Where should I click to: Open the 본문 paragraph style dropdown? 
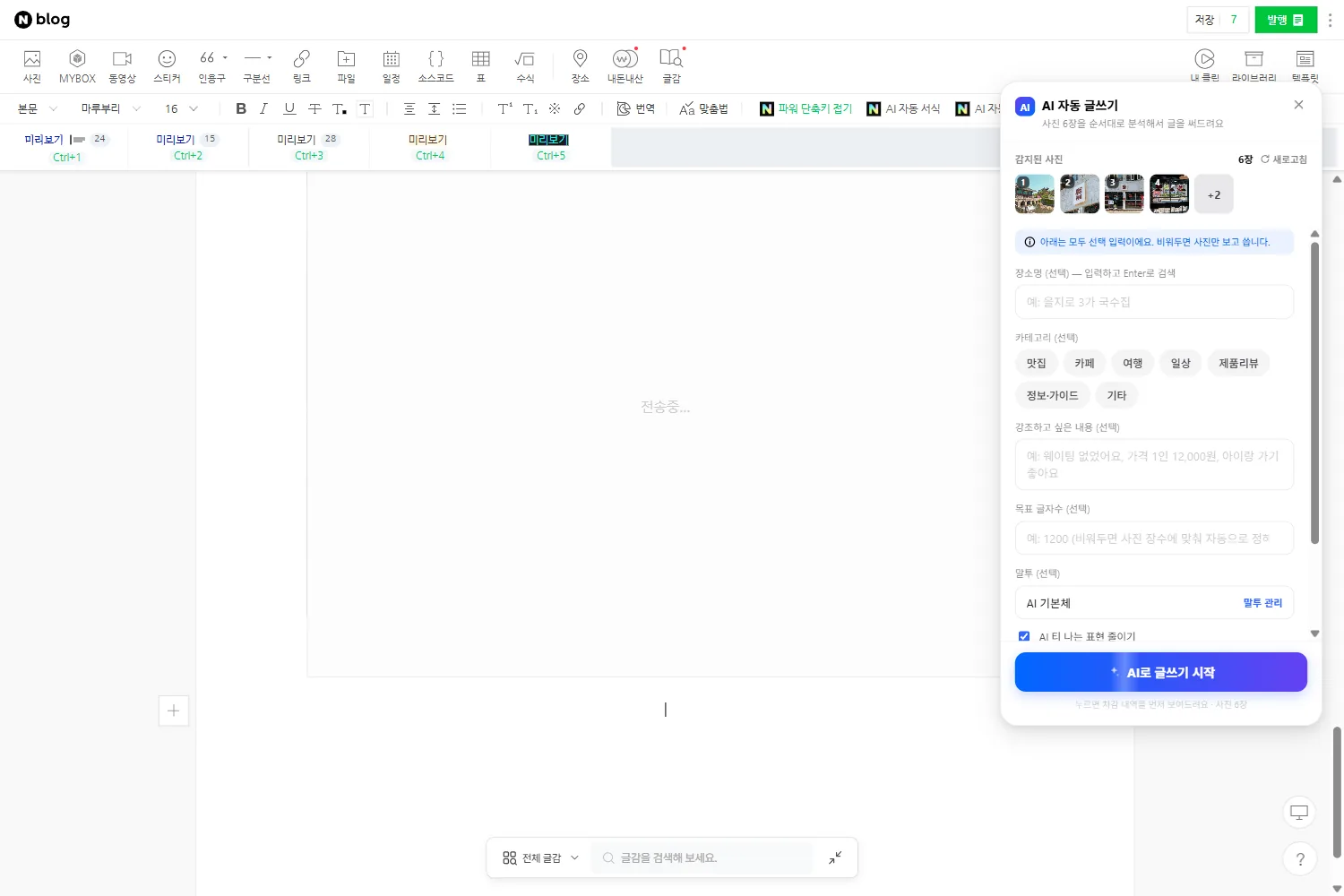(38, 108)
